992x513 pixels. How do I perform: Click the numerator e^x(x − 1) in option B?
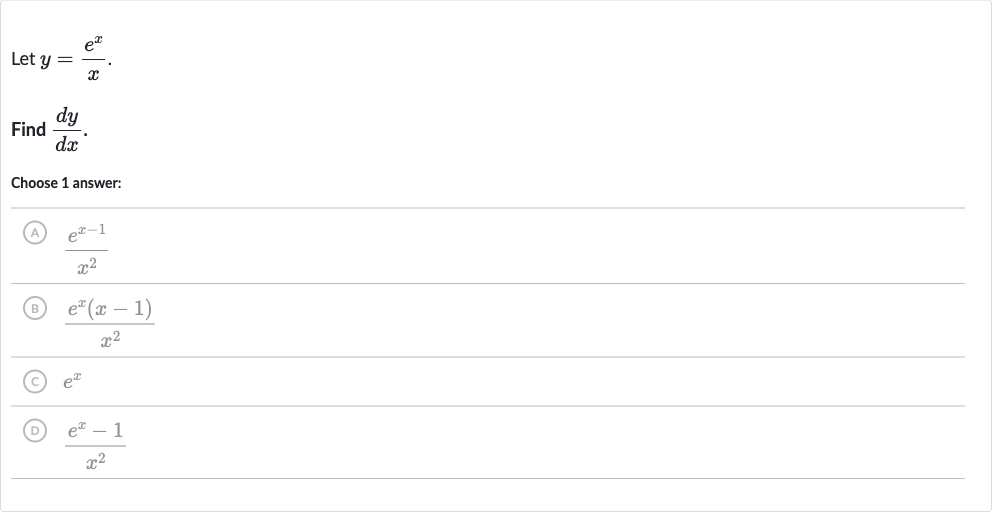click(110, 309)
